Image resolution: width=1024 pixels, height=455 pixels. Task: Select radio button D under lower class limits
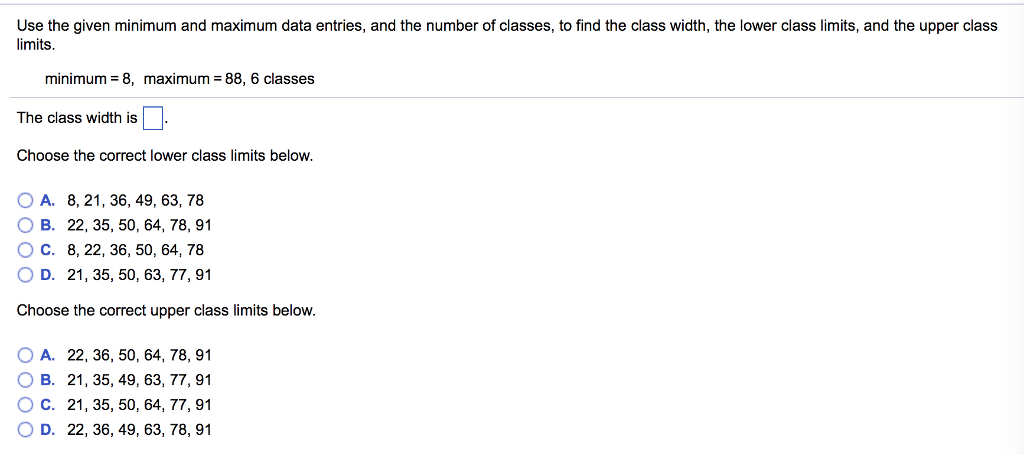(x=25, y=275)
